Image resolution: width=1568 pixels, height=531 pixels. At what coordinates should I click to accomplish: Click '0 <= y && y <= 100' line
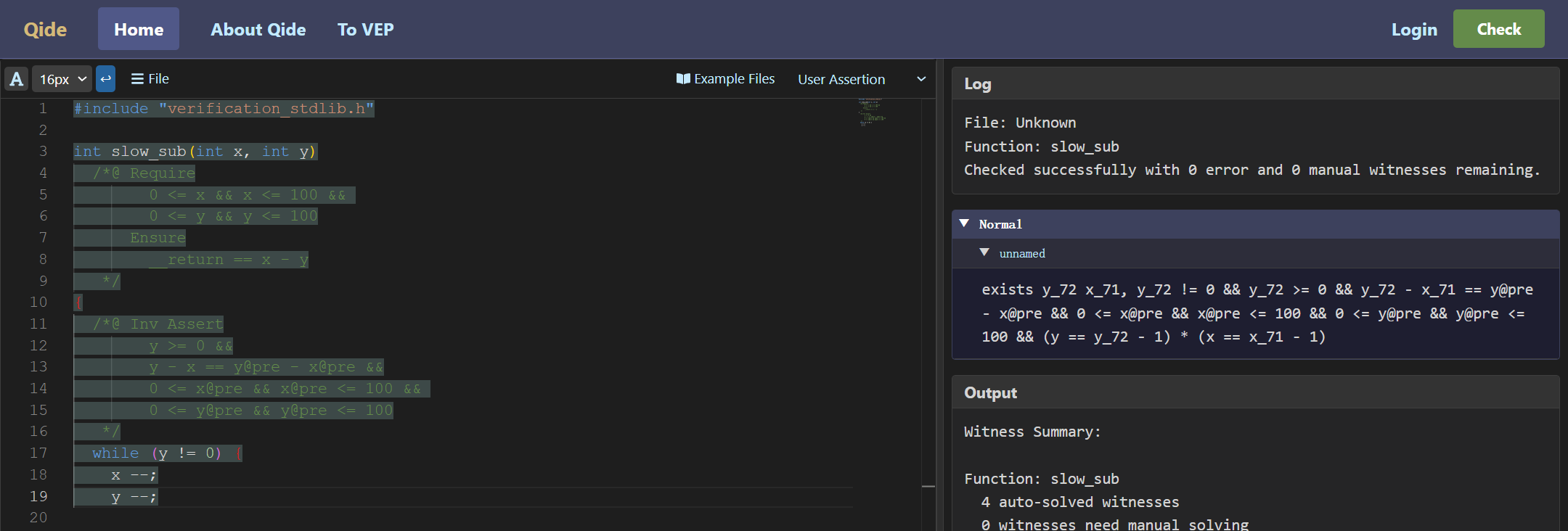click(x=233, y=216)
